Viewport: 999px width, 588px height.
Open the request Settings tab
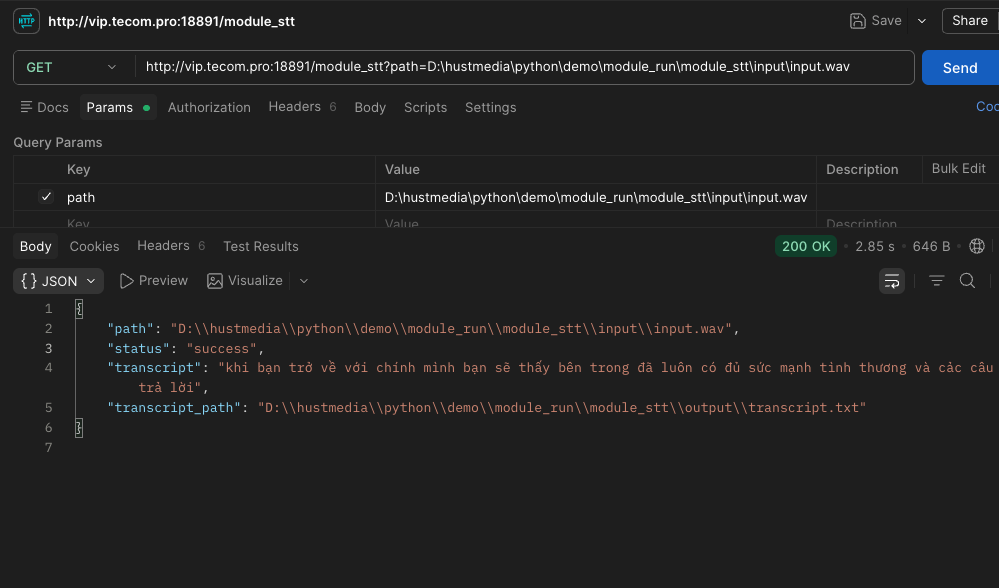coord(491,107)
